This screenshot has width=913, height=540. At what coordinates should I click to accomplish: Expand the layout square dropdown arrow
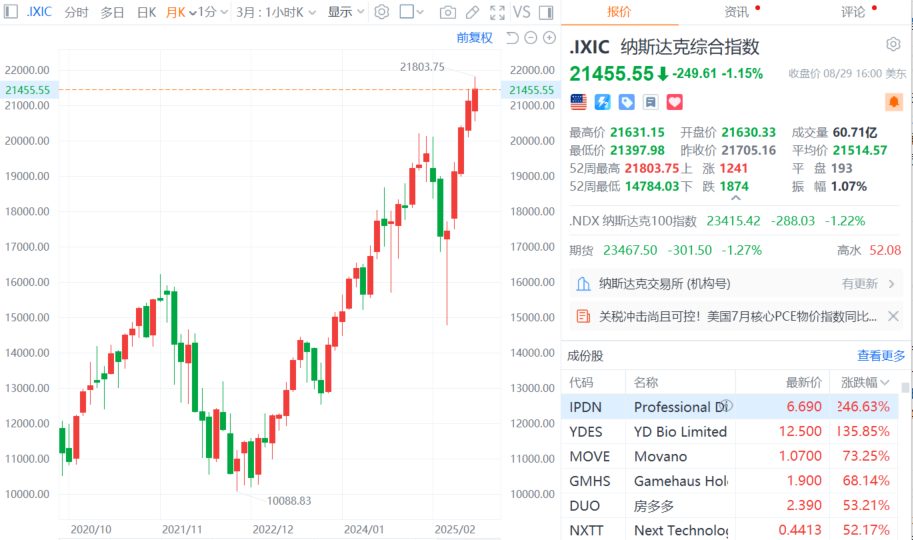(420, 12)
